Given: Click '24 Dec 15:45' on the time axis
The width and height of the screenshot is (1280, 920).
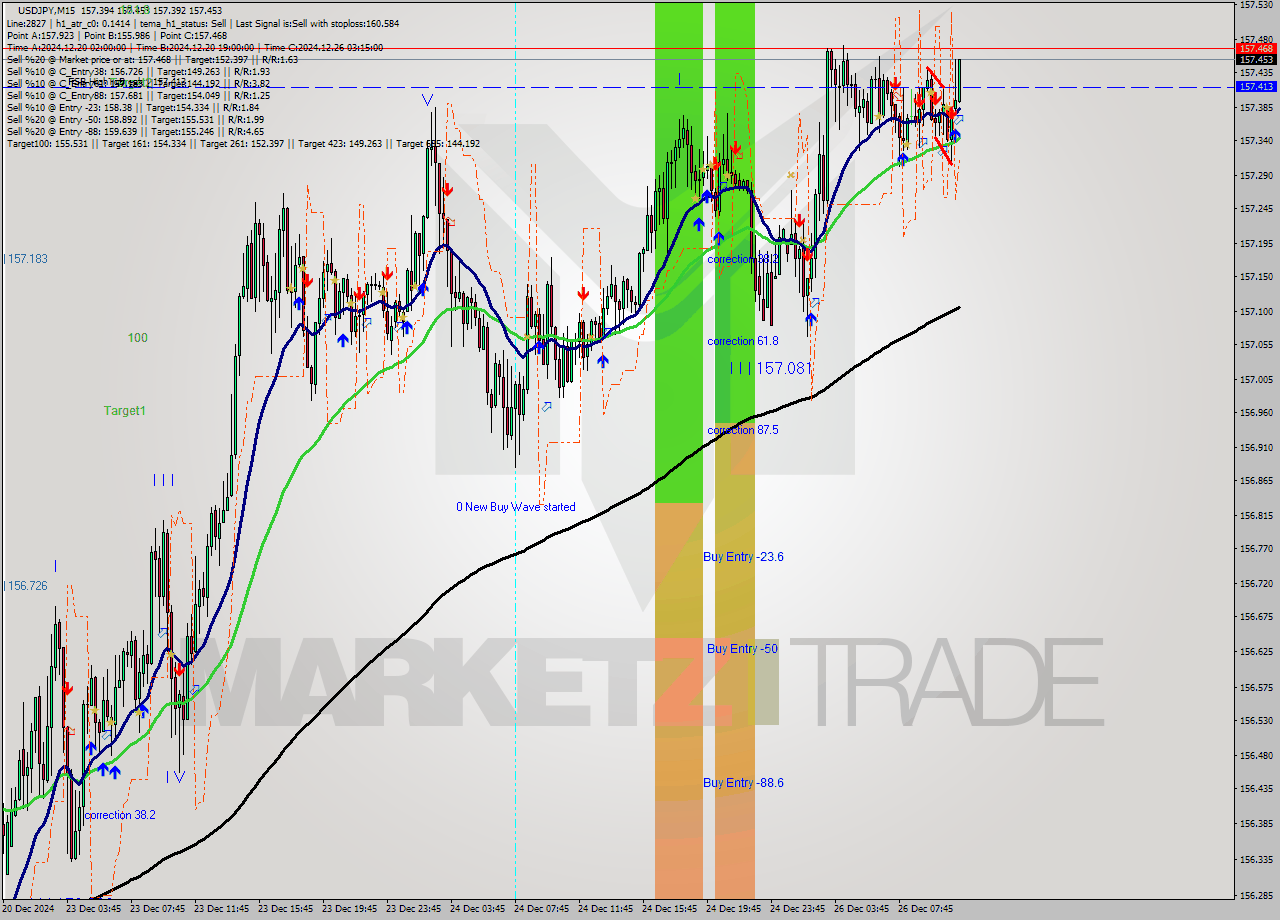Looking at the screenshot, I should (669, 909).
